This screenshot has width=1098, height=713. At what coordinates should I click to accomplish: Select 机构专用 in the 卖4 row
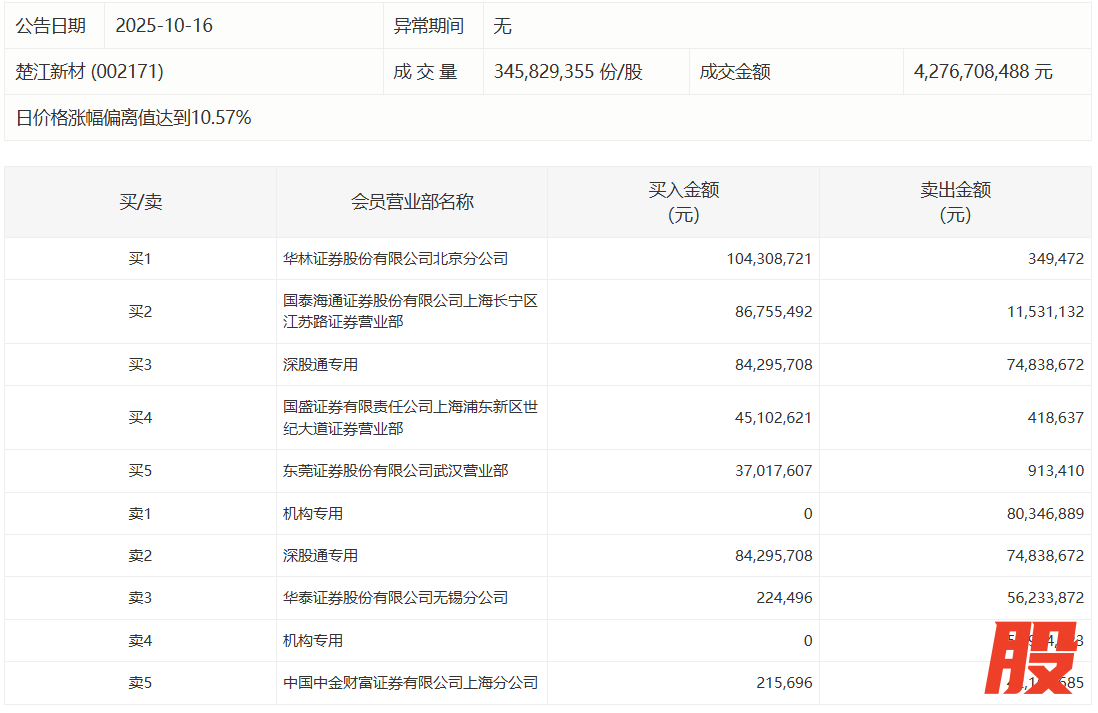313,640
